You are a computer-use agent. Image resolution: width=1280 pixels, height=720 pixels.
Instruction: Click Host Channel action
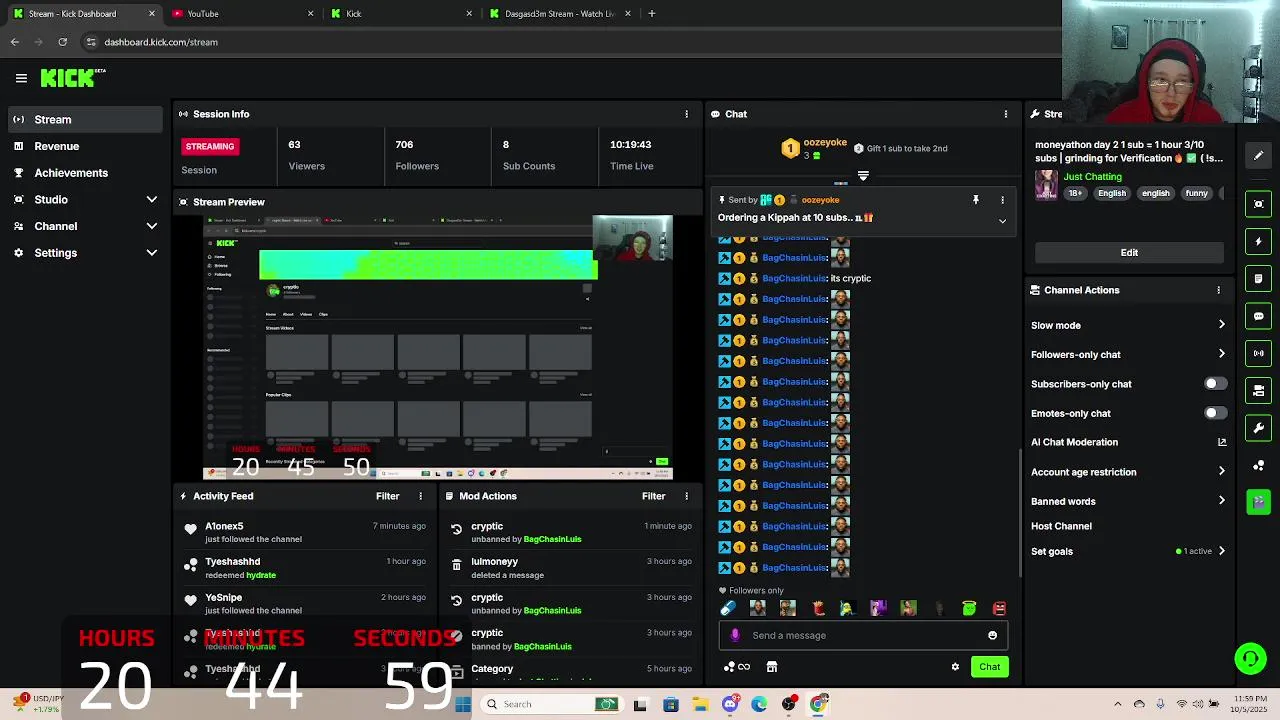(x=1061, y=526)
